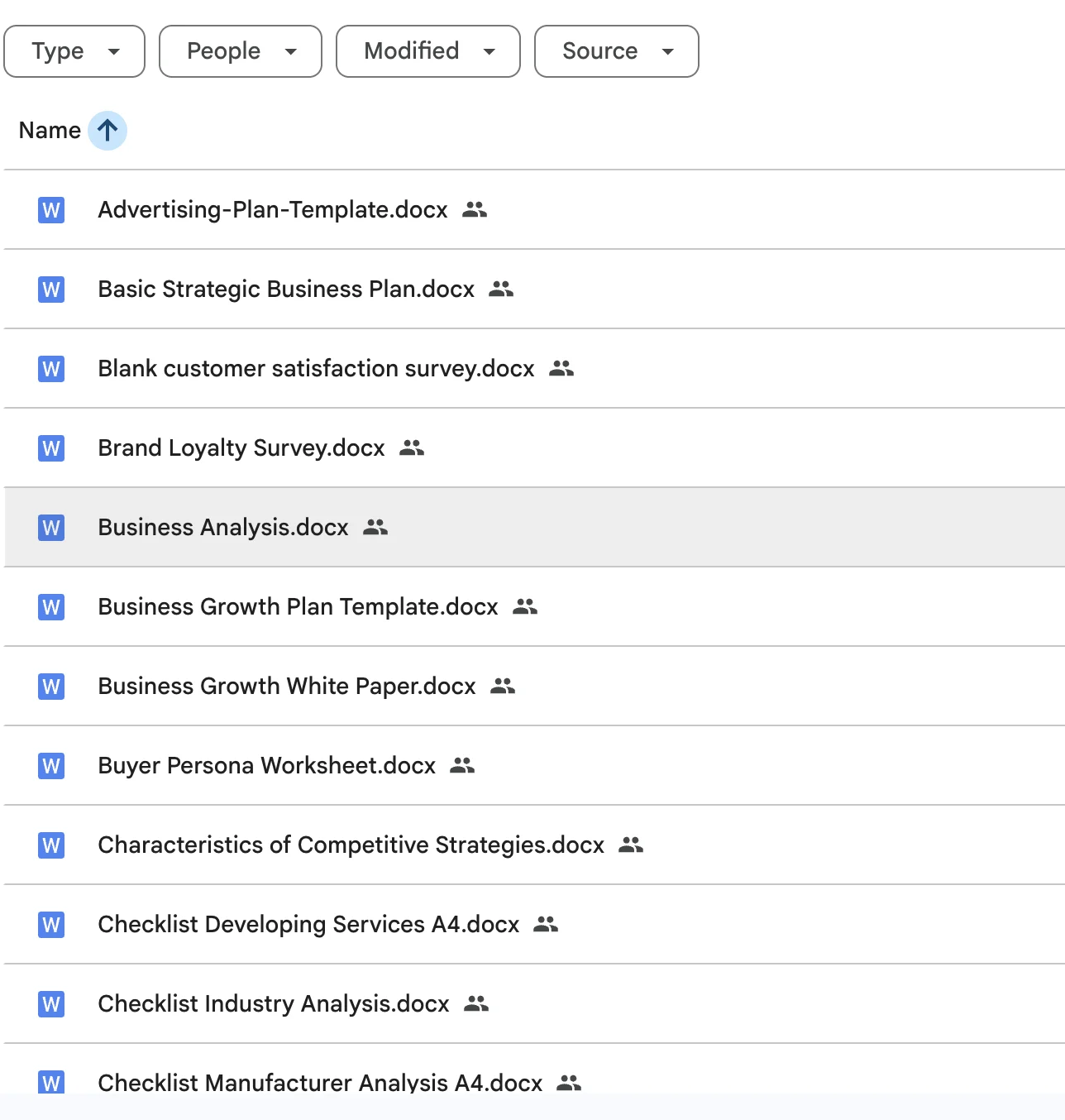Select the Business Analysis.docx file name
This screenshot has height=1120, width=1065.
pyautogui.click(x=223, y=528)
